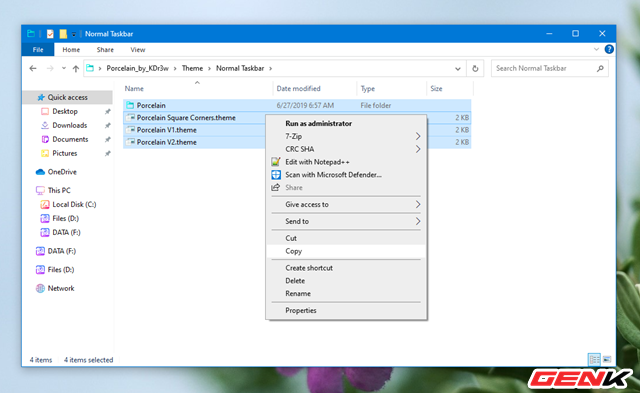This screenshot has height=393, width=640.
Task: Click the Porcelain folder icon
Action: (130, 105)
